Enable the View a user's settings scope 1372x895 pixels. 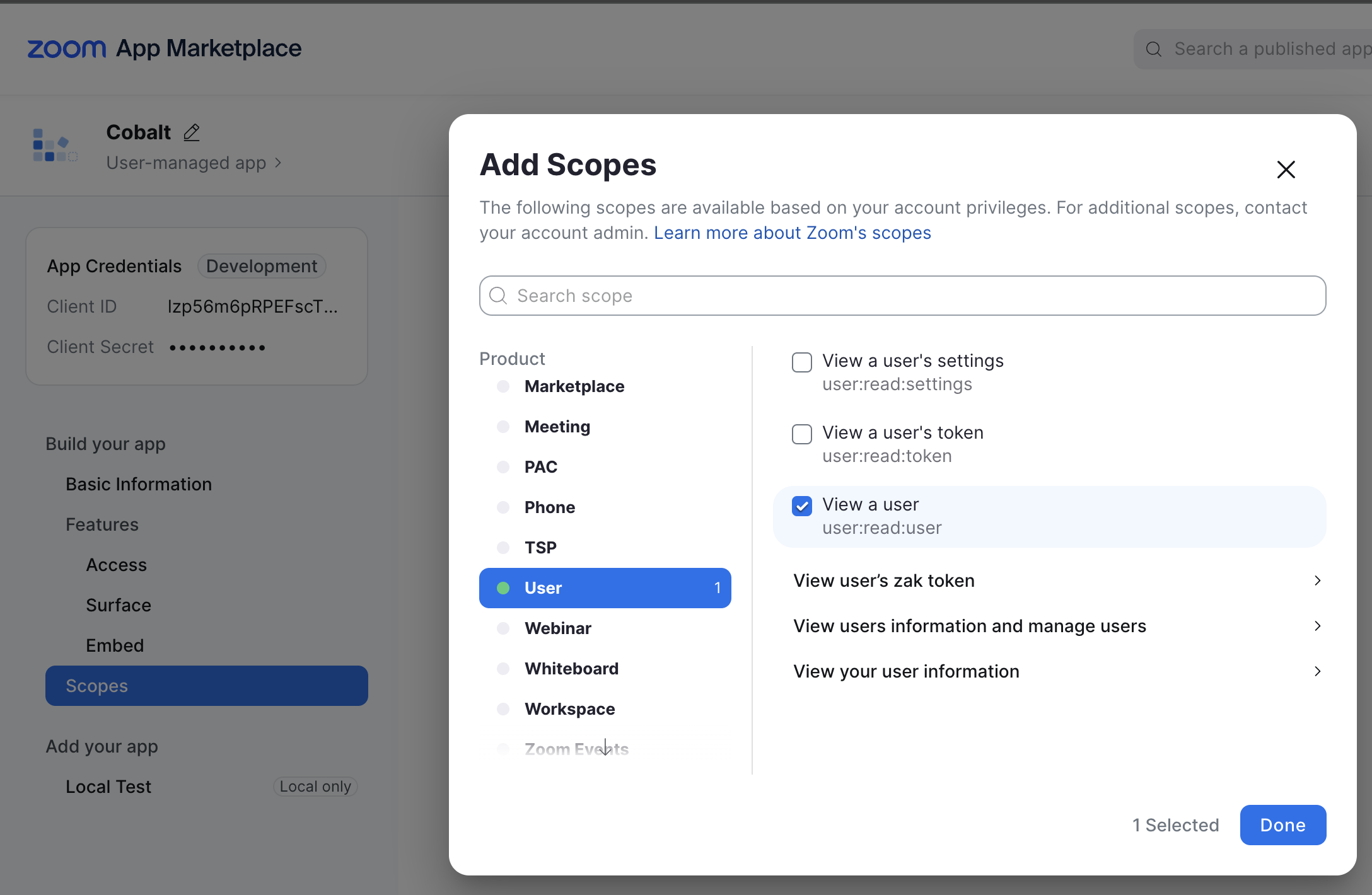[801, 362]
